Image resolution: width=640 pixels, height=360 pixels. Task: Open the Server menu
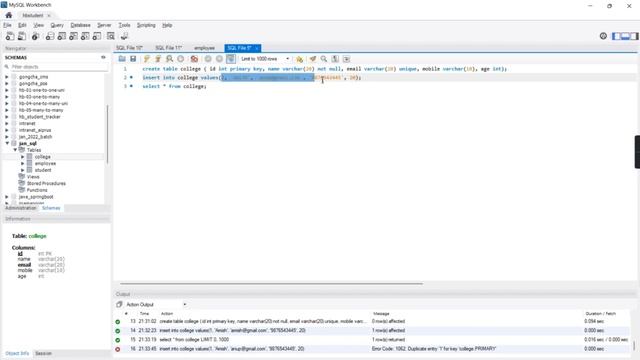click(104, 25)
